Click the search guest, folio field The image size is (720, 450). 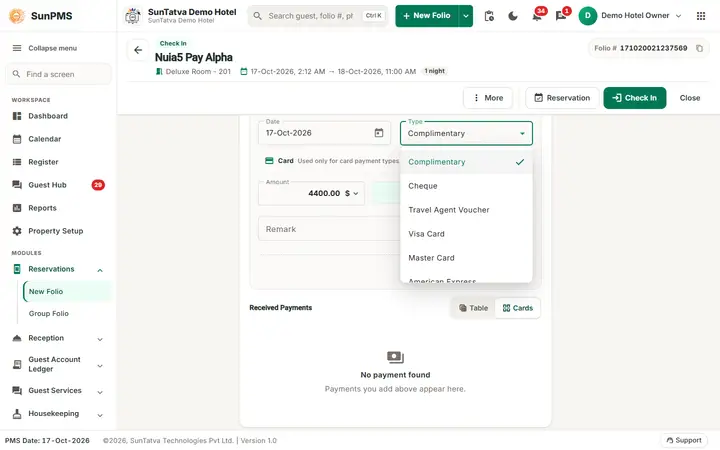318,16
